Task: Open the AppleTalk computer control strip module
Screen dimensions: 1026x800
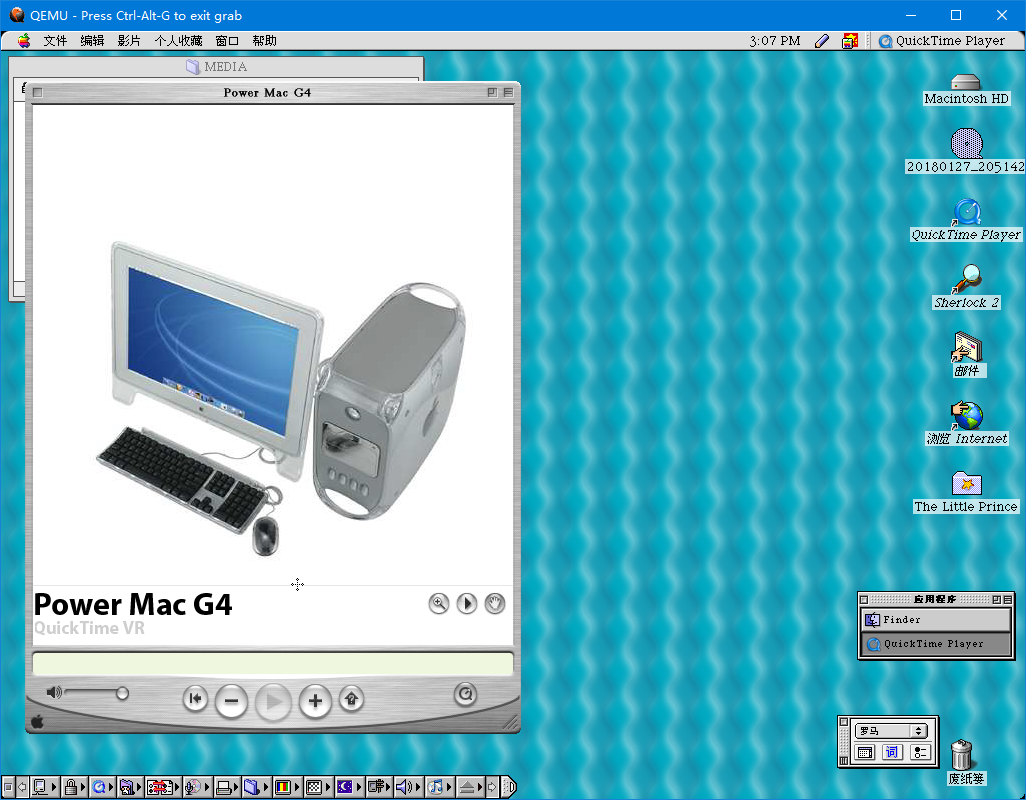Action: [44, 787]
